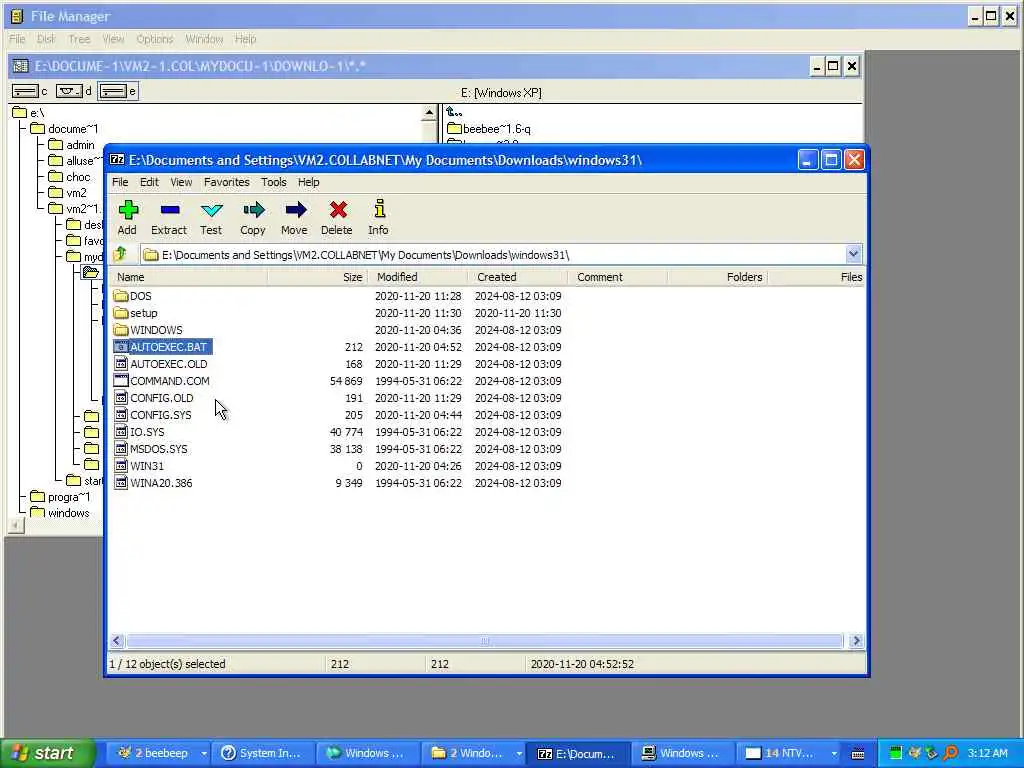Switch to drive e in File Manager
The image size is (1024, 768).
pyautogui.click(x=118, y=91)
